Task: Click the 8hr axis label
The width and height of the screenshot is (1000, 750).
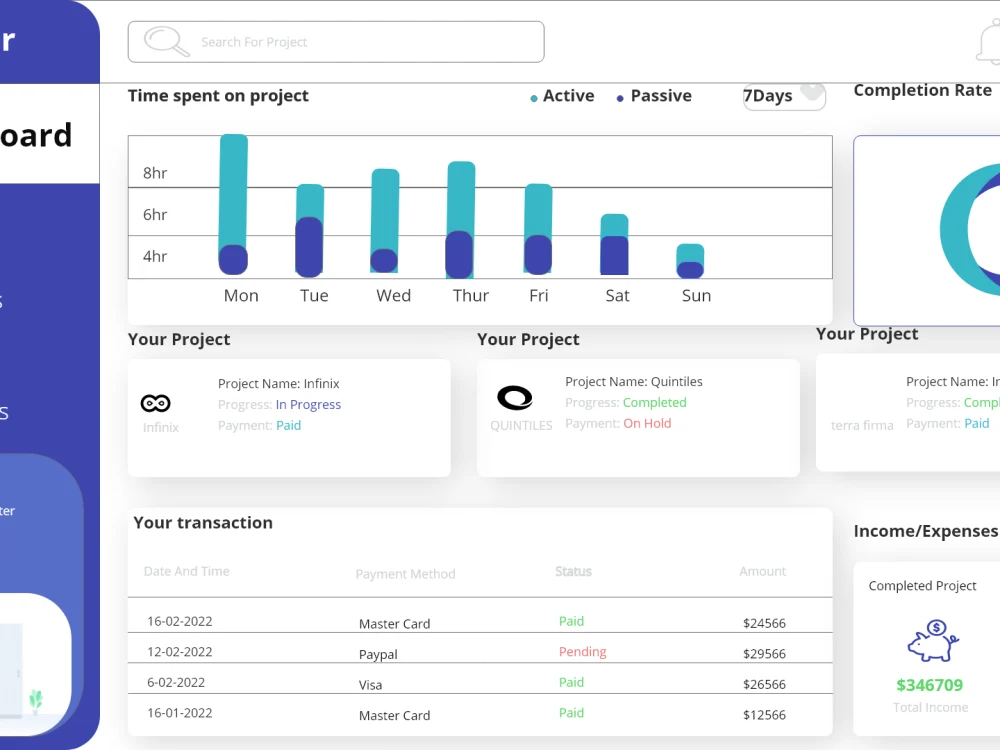Action: 155,173
